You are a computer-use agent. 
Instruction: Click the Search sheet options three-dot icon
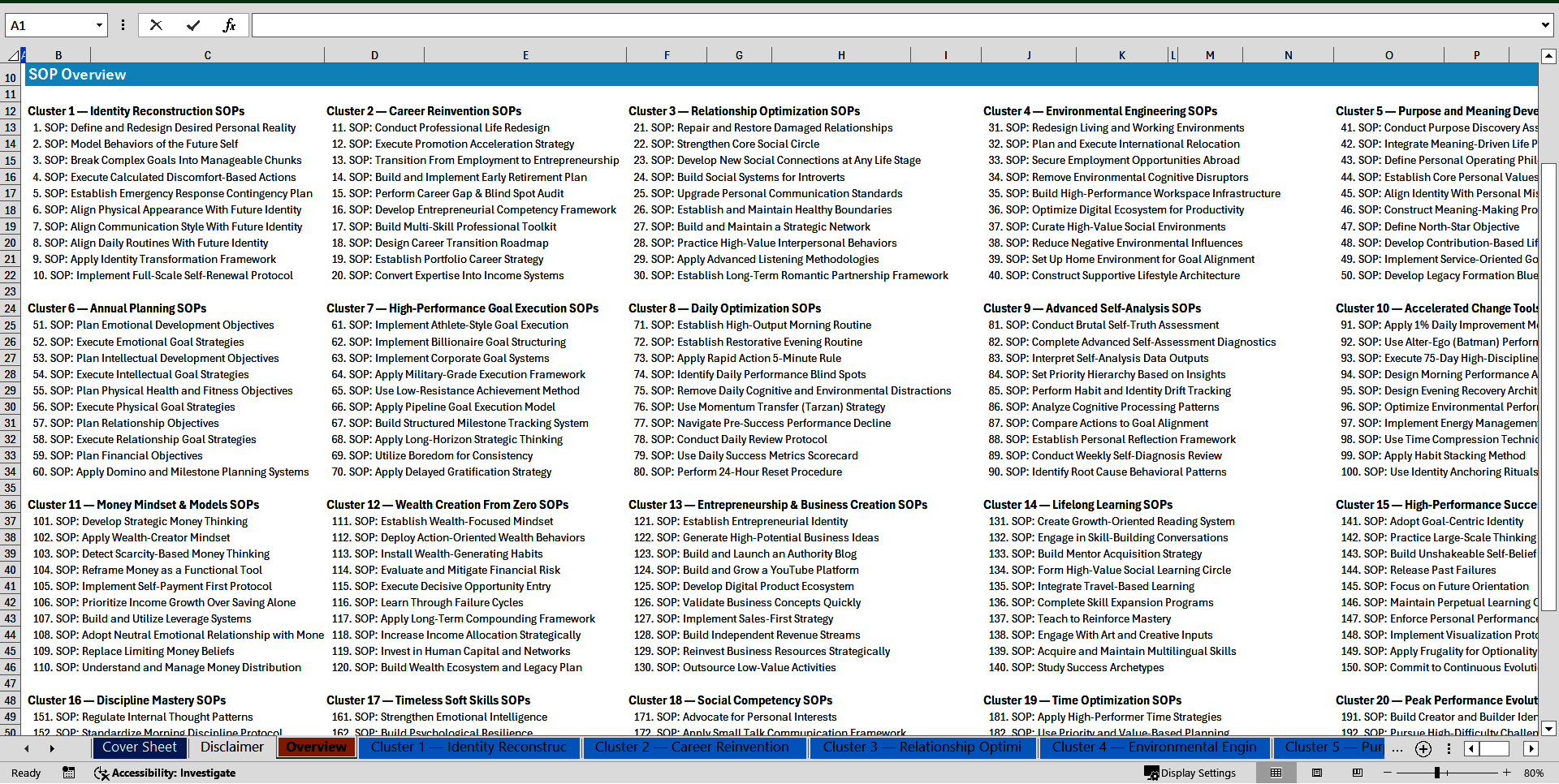(1449, 749)
